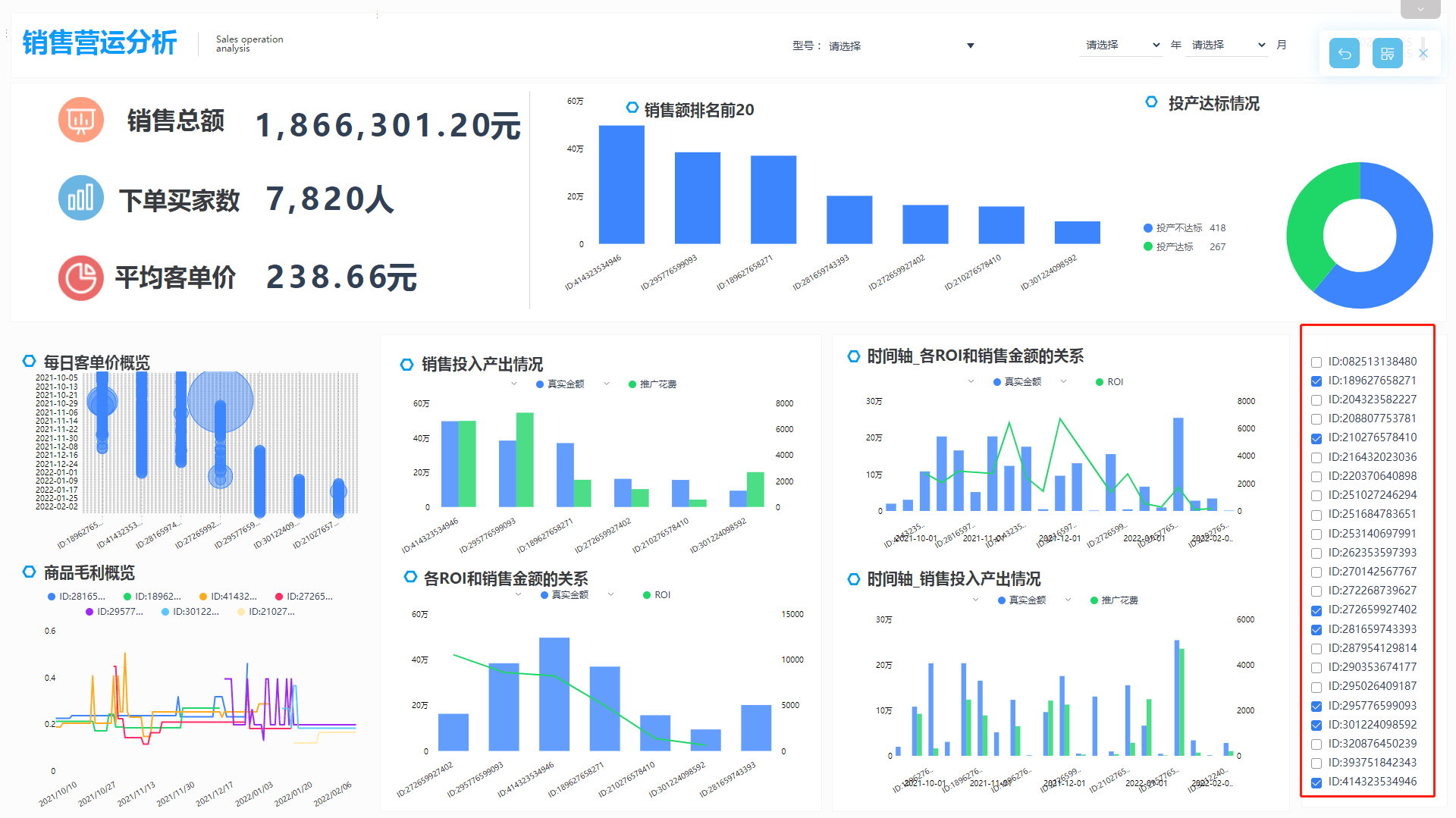The image size is (1456, 818).
Task: Click chevron before 真实金额 in 各ROI和销售金额的关系 legend
Action: point(519,594)
